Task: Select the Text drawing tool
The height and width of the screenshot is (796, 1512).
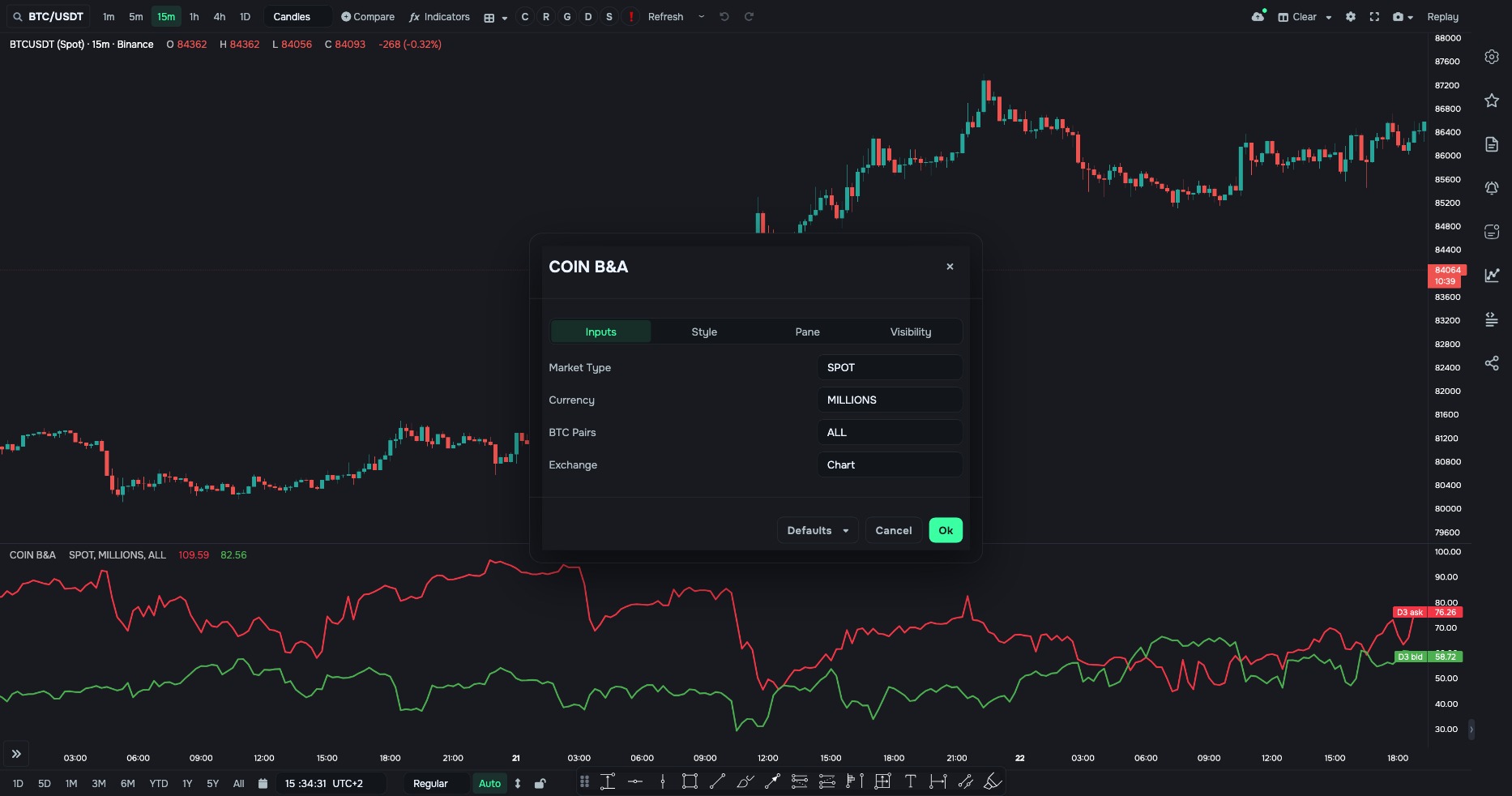Action: coord(910,781)
